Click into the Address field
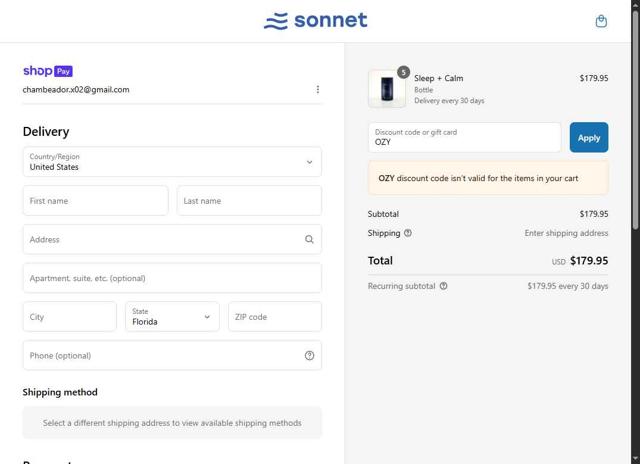The width and height of the screenshot is (640, 464). 172,240
